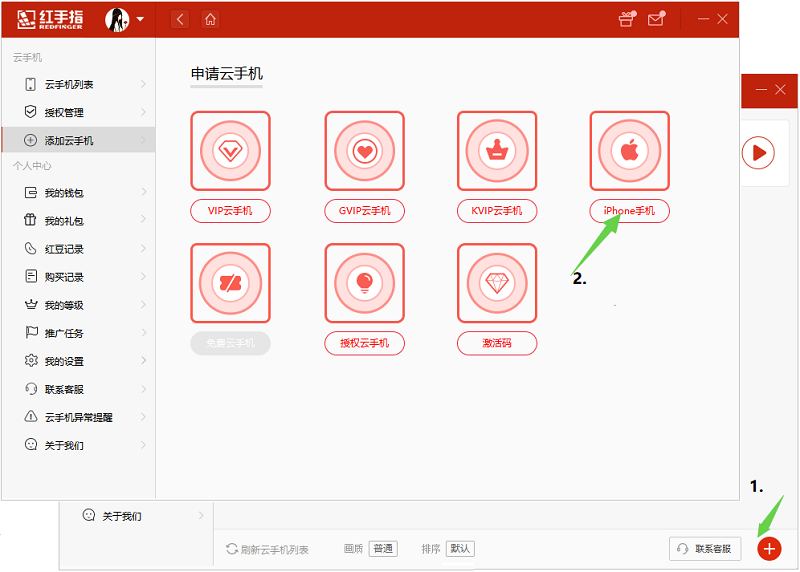Click the VIP diamond tile icon
The width and height of the screenshot is (800, 572).
(x=230, y=151)
